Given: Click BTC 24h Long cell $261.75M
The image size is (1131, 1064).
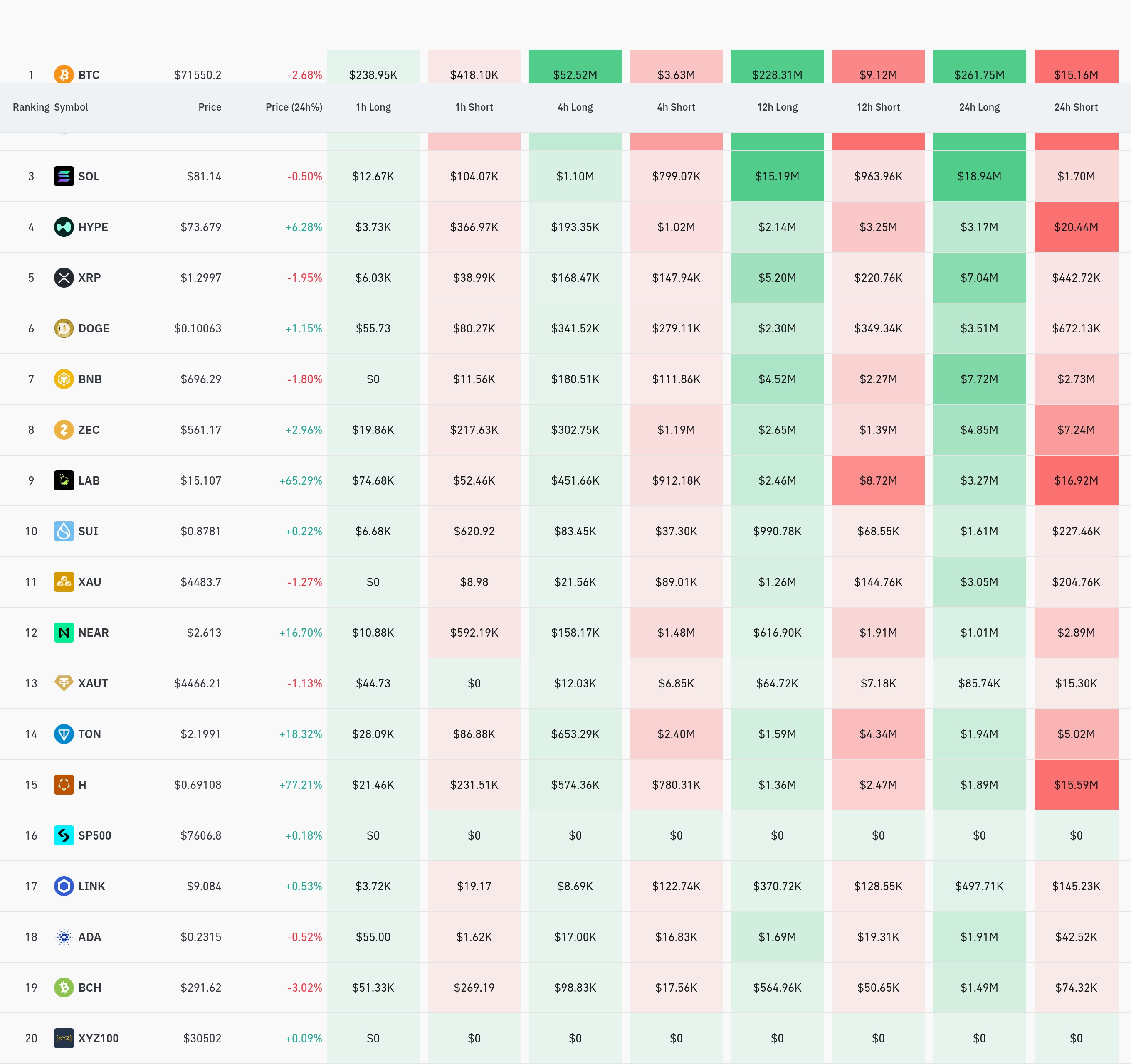Looking at the screenshot, I should (x=979, y=66).
